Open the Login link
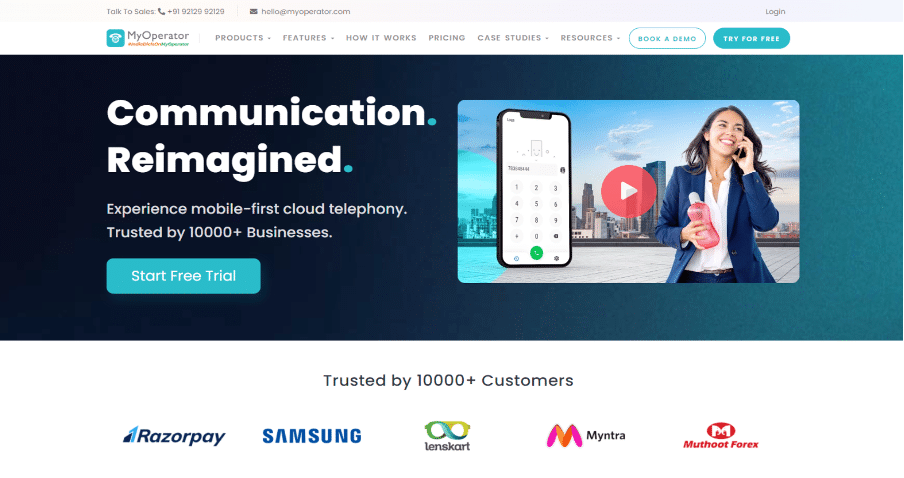The width and height of the screenshot is (904, 478). pyautogui.click(x=775, y=12)
